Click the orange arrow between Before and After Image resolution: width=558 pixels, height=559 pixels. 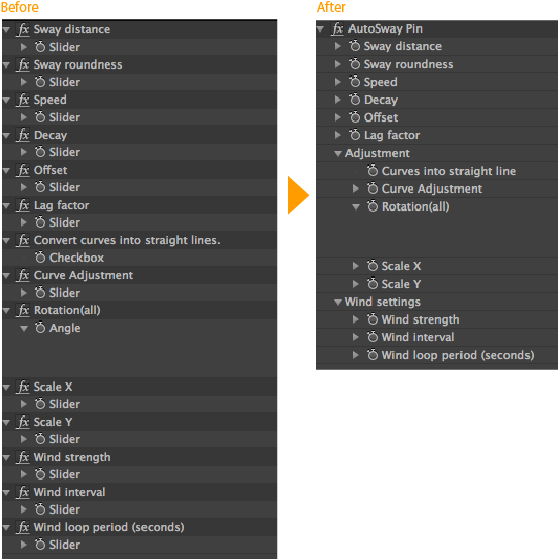298,195
